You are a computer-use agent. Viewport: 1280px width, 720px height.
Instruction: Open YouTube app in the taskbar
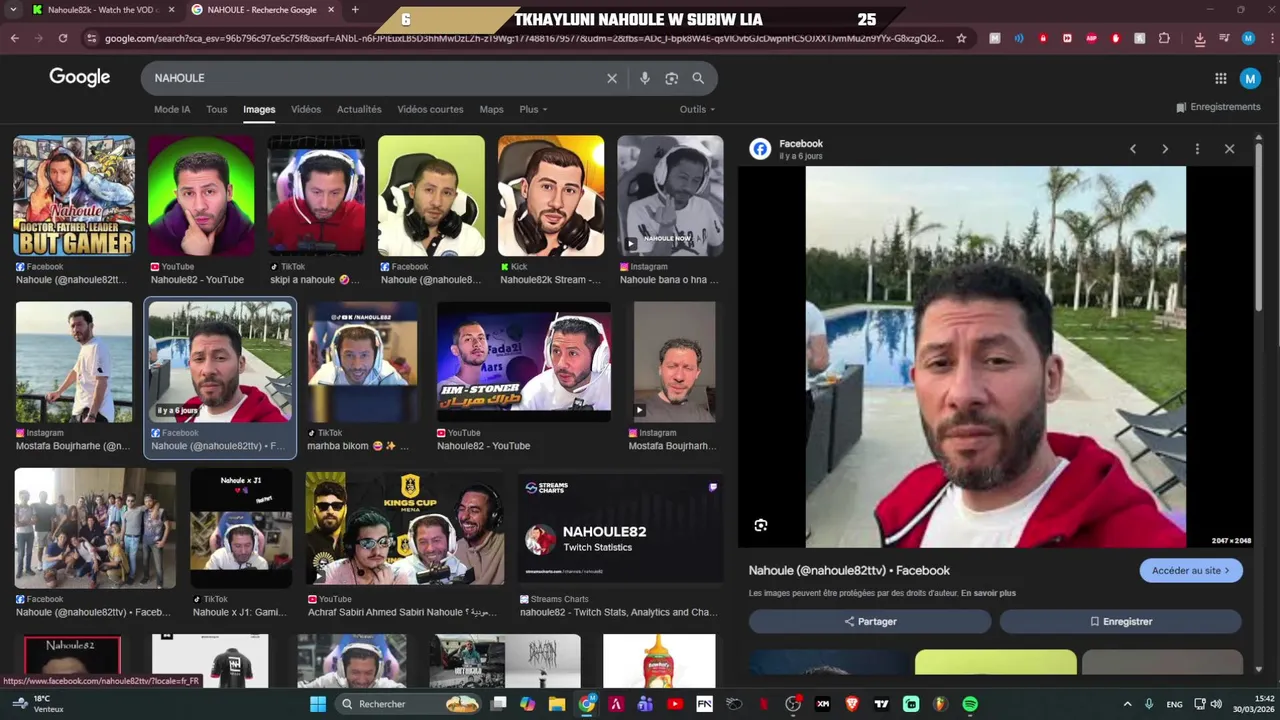pos(675,704)
